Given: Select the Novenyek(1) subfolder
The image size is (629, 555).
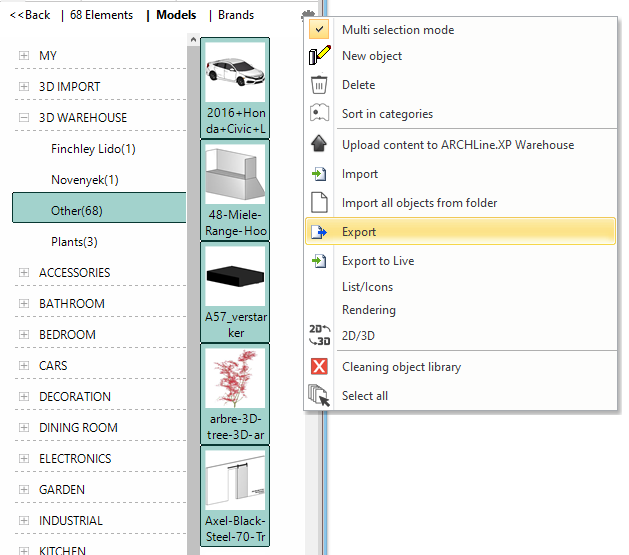Looking at the screenshot, I should [x=85, y=180].
